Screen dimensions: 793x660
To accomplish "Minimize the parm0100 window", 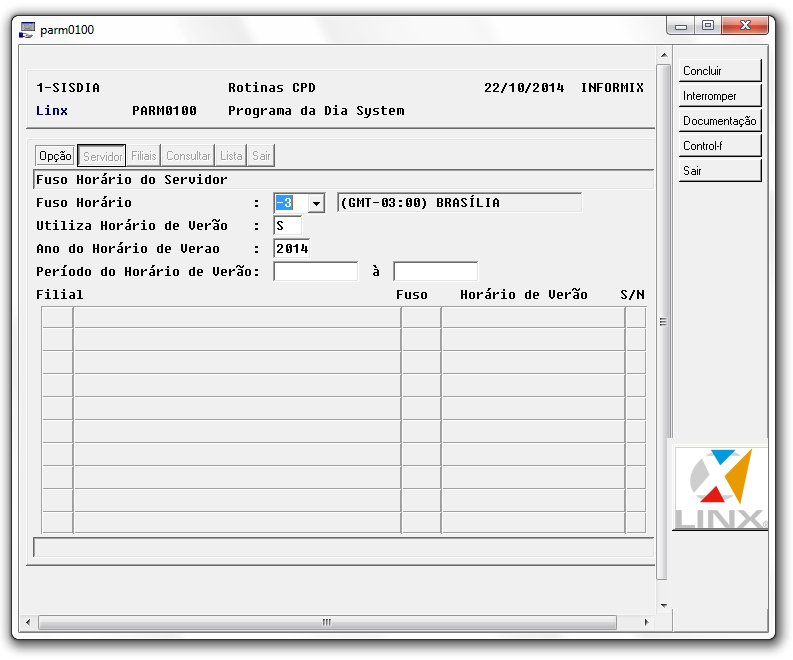I will click(x=681, y=26).
